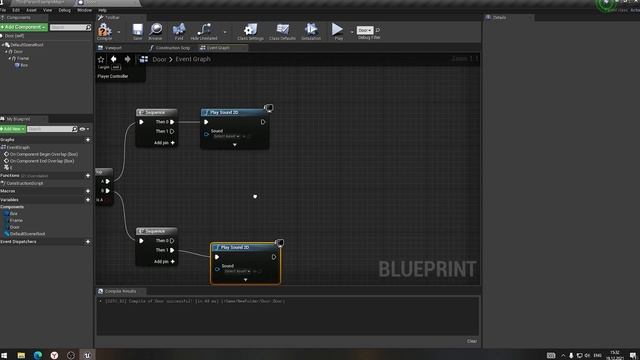
Task: Collapse DefaultSceneRoot in the Components tree
Action: (3, 45)
